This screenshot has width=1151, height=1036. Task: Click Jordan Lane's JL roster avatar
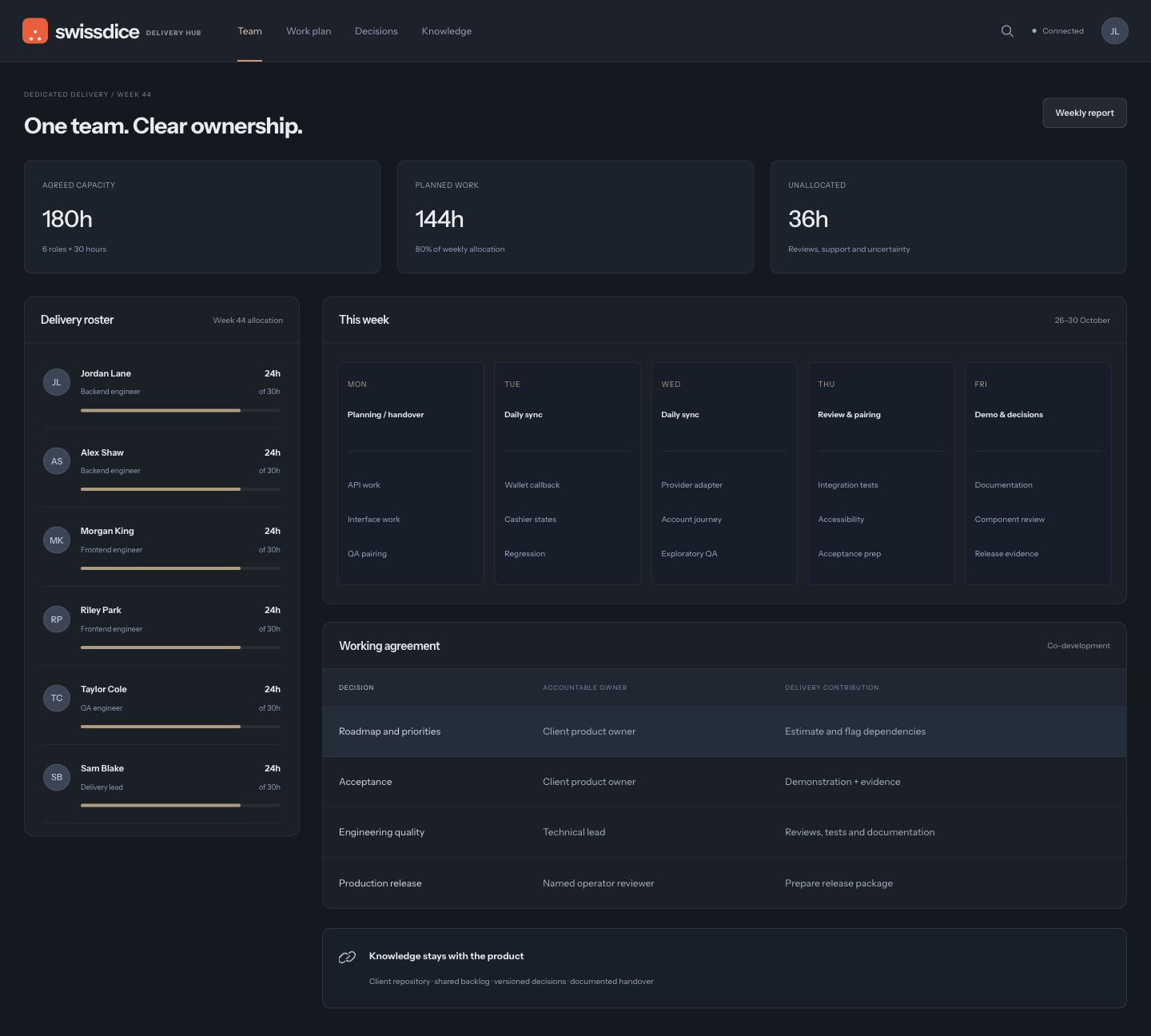coord(57,382)
